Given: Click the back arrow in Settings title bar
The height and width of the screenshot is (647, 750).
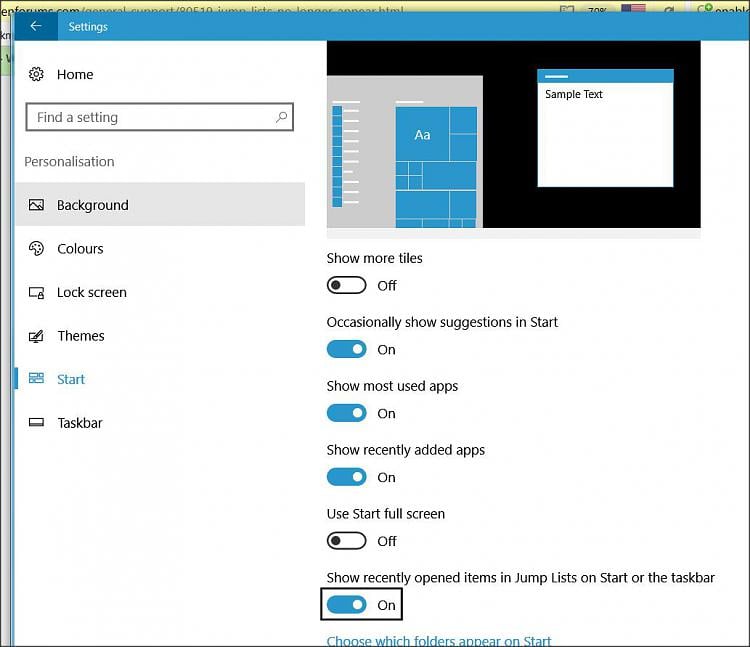Looking at the screenshot, I should (x=36, y=26).
